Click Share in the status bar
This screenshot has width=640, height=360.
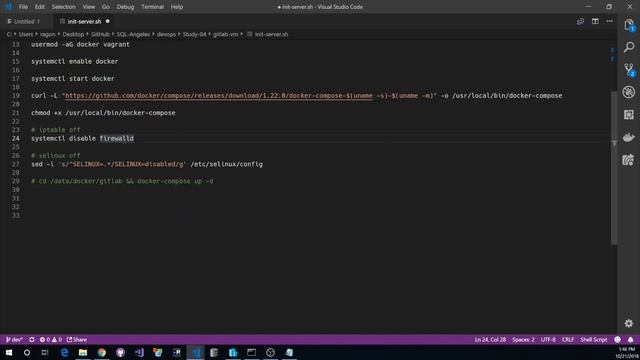pyautogui.click(x=77, y=340)
